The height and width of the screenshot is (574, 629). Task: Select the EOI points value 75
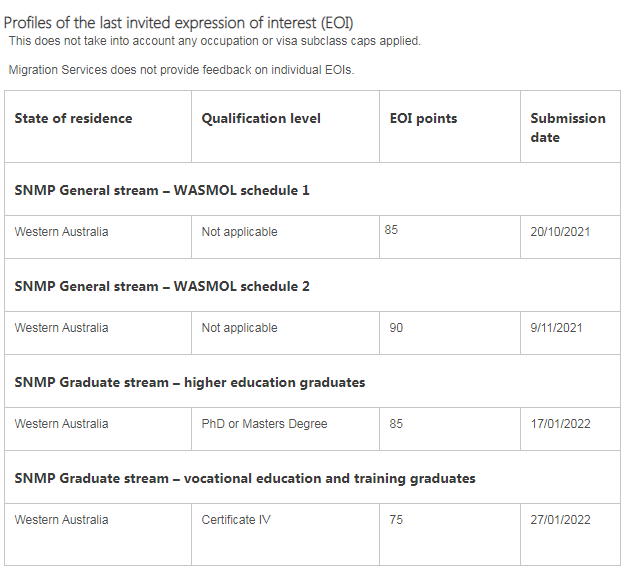396,520
